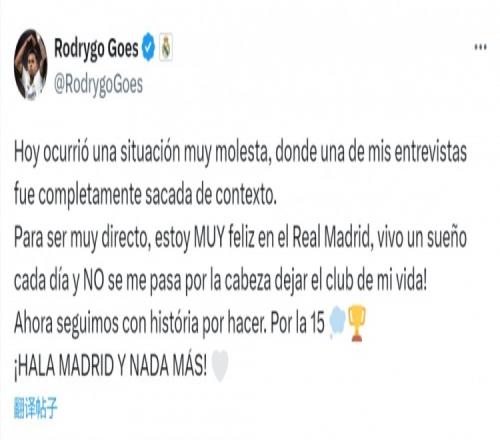Click the word 'entrevistas' in the first line
Screen dimensions: 500x440
click(x=430, y=152)
